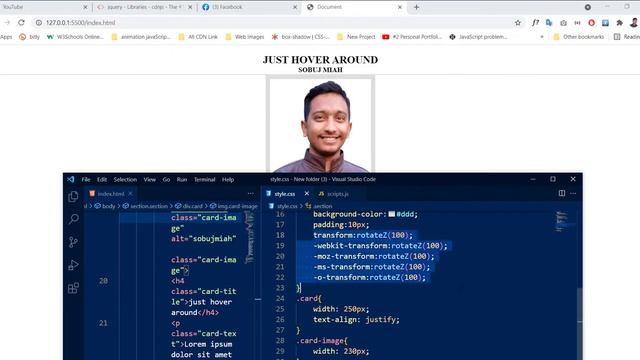Click the profile photo of Sobuj Miah
Viewport: 640px width, 360px height.
tap(320, 125)
